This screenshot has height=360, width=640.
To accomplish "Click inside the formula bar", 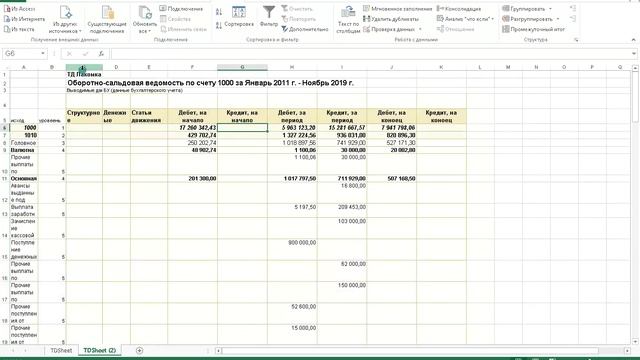I will point(370,53).
